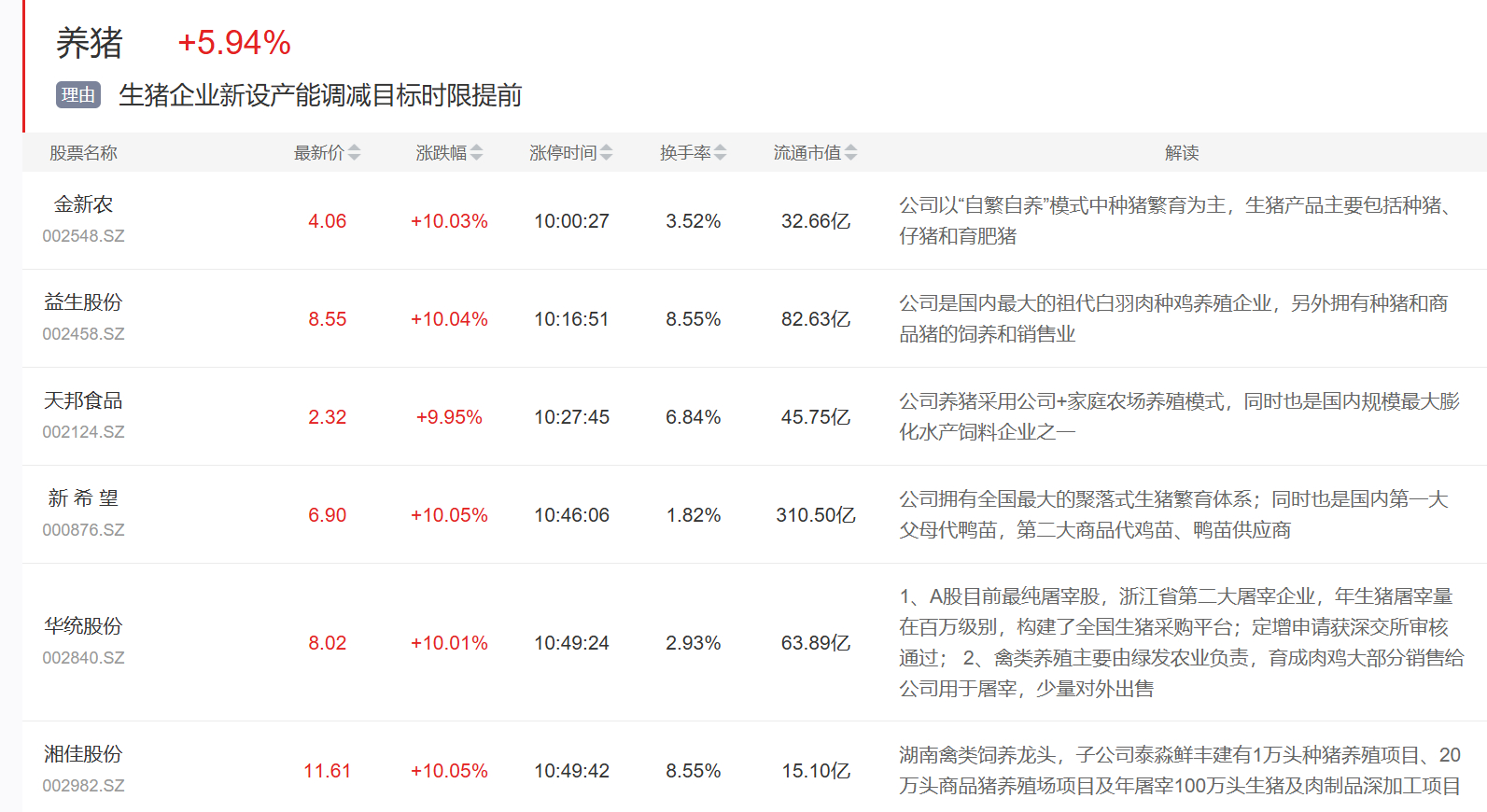Screen dimensions: 1487x812
Task: Click 华统股份 interpretation about 屠宰企业
Action: click(x=1181, y=642)
